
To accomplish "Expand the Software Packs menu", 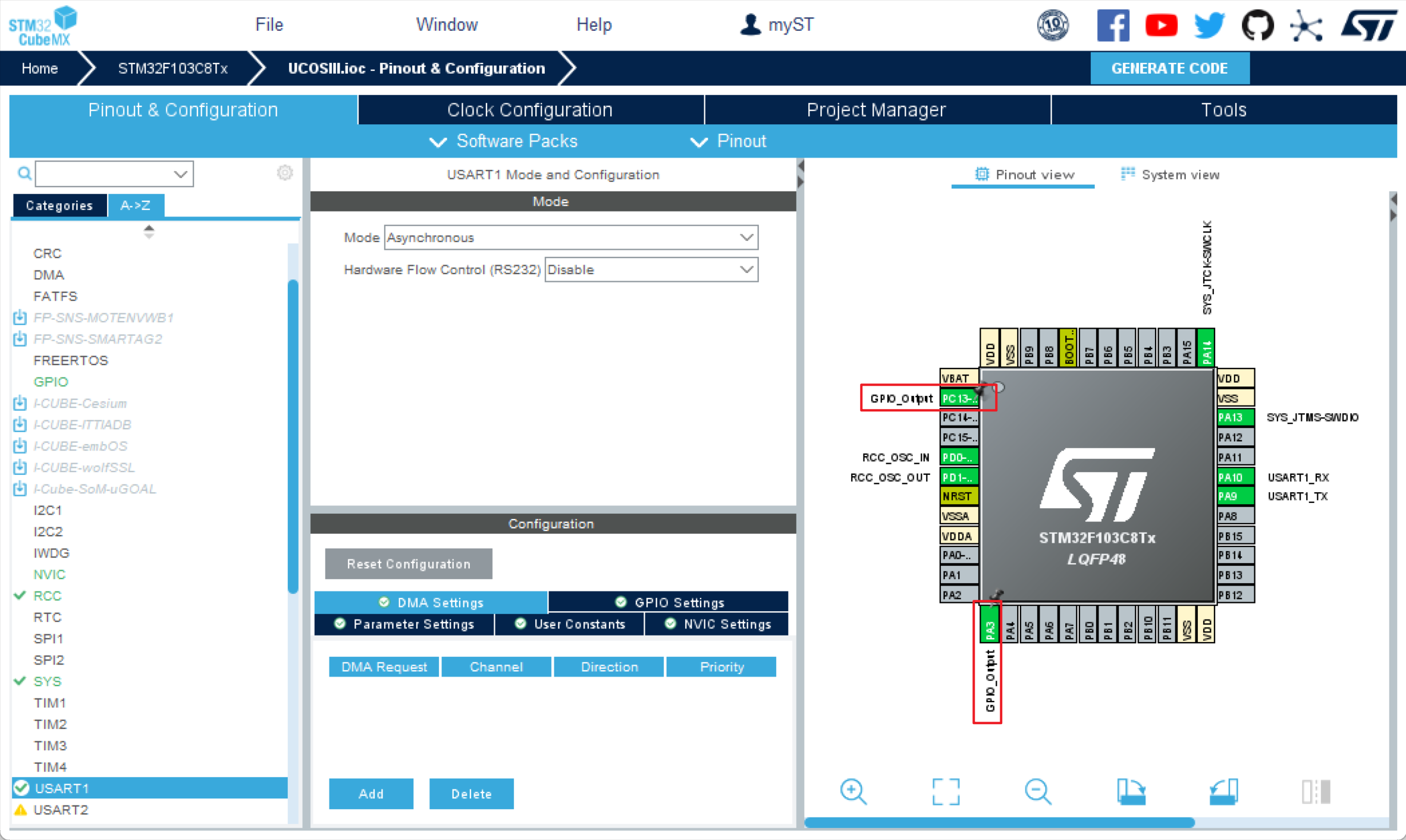I will pyautogui.click(x=504, y=141).
